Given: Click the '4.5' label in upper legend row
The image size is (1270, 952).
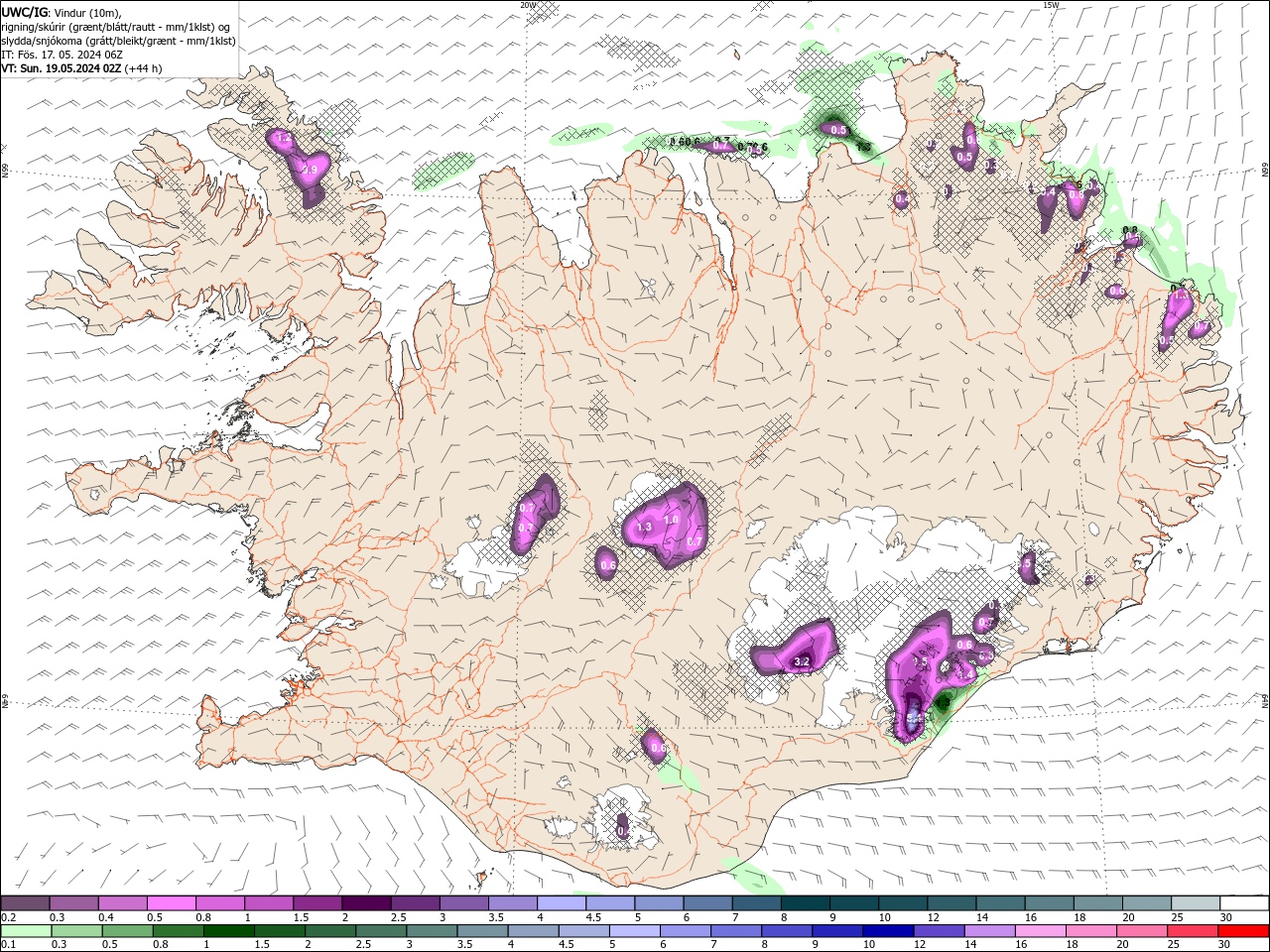Looking at the screenshot, I should click(x=593, y=917).
